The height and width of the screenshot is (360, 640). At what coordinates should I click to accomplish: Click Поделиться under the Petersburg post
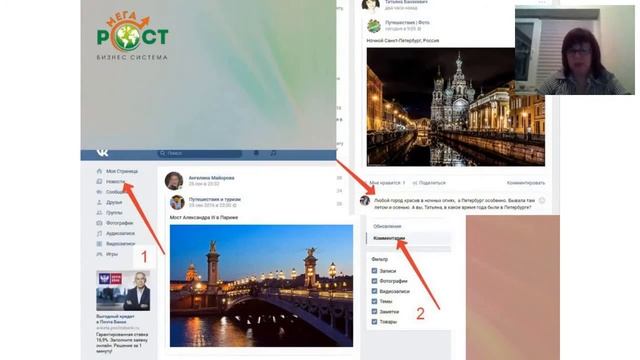429,183
